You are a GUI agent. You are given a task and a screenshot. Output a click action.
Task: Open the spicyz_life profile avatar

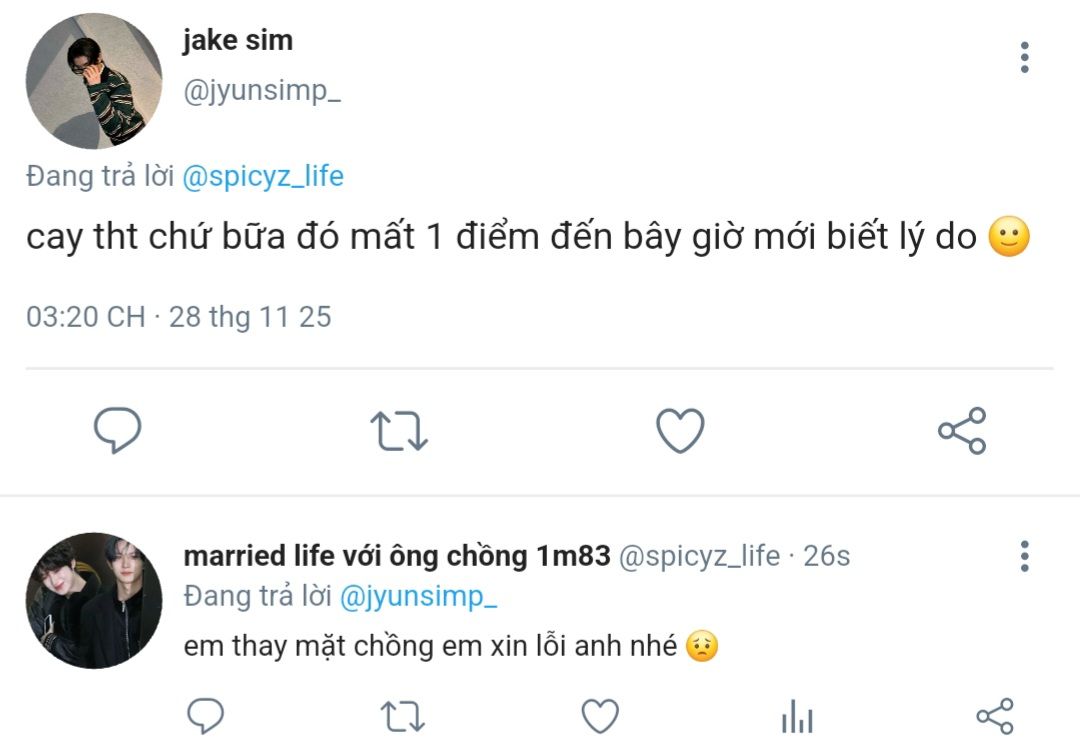(x=94, y=600)
